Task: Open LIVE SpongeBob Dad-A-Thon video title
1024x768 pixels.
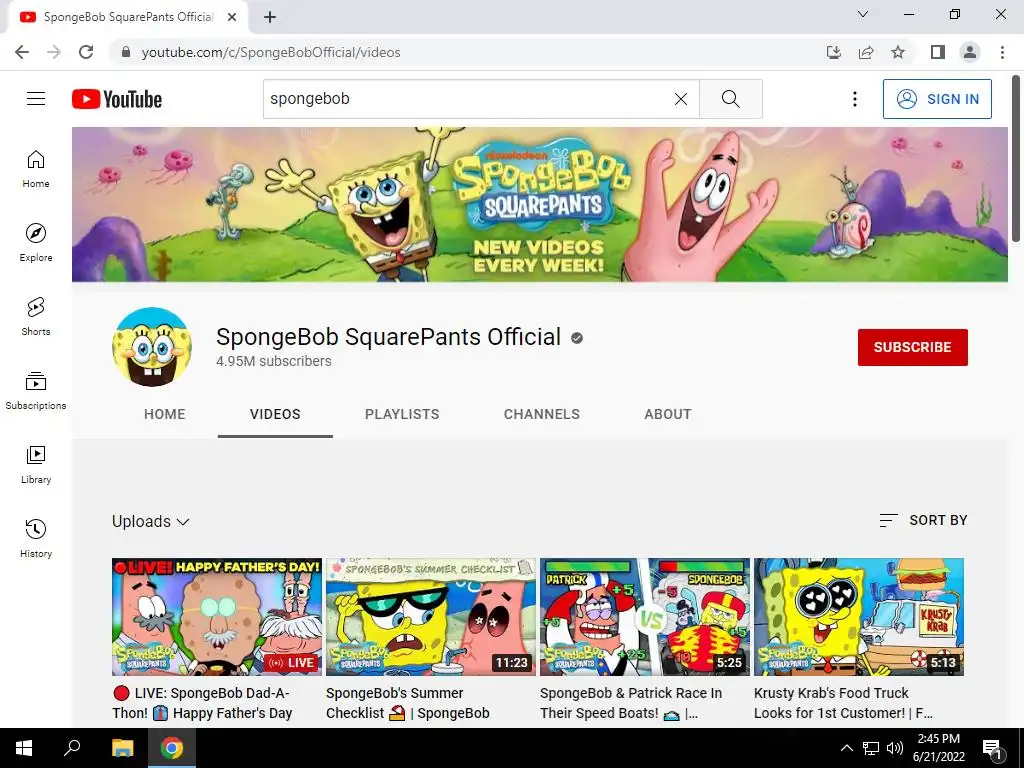Action: click(202, 703)
